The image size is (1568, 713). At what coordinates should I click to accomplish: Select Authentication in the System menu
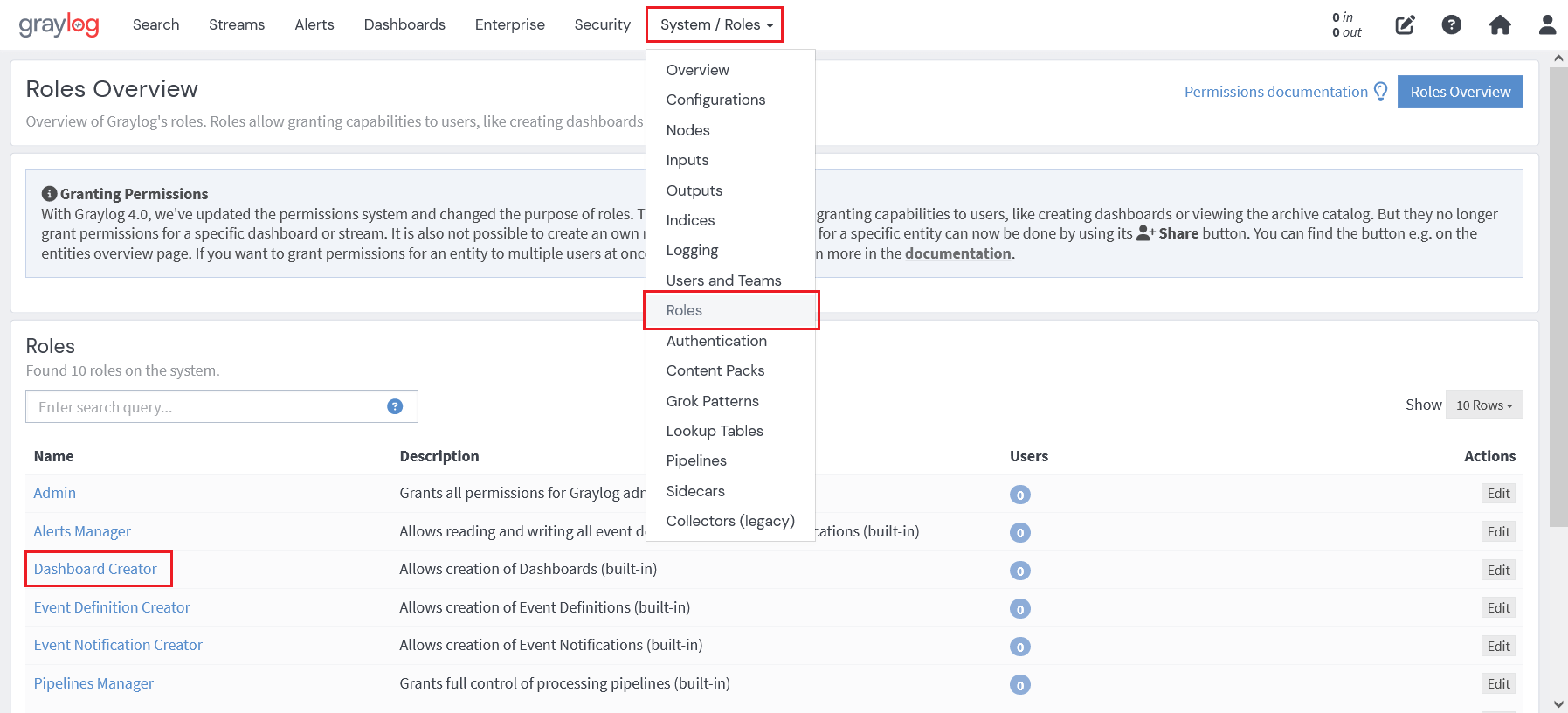click(730, 341)
